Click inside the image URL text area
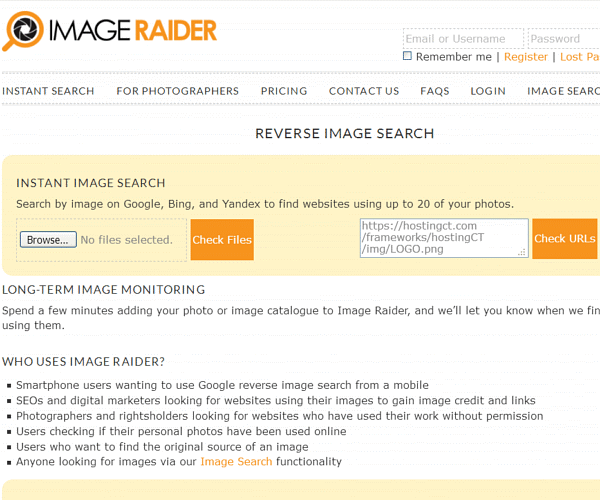 [443, 238]
